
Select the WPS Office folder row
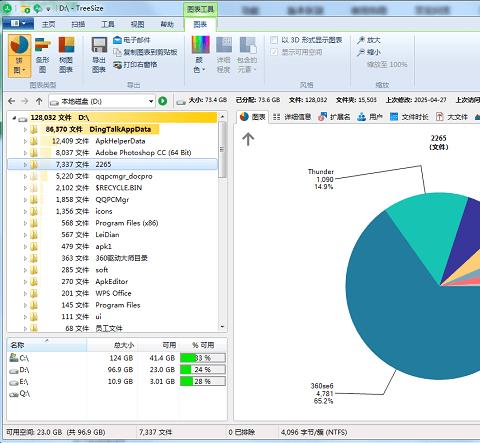pos(113,294)
